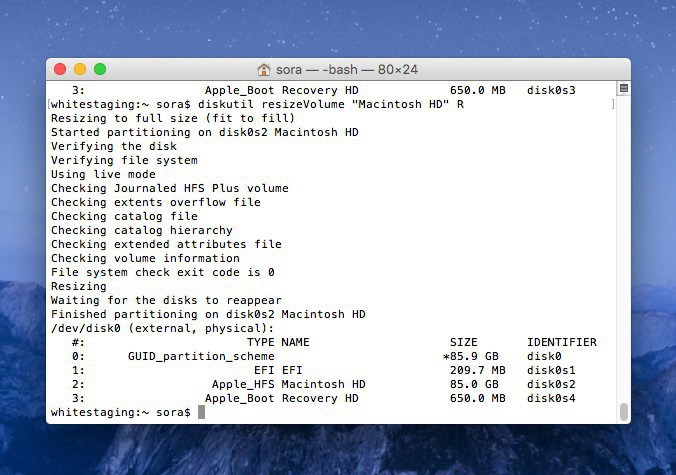Click the 'disk0s2' identifier in table
676x475 pixels.
point(551,384)
